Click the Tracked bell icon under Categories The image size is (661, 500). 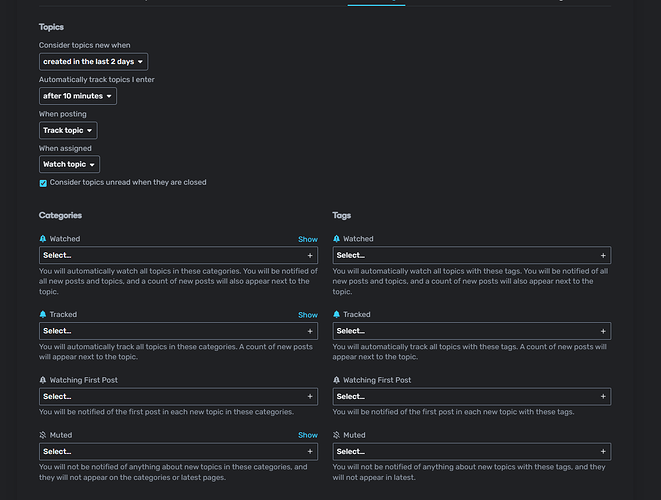click(x=43, y=314)
